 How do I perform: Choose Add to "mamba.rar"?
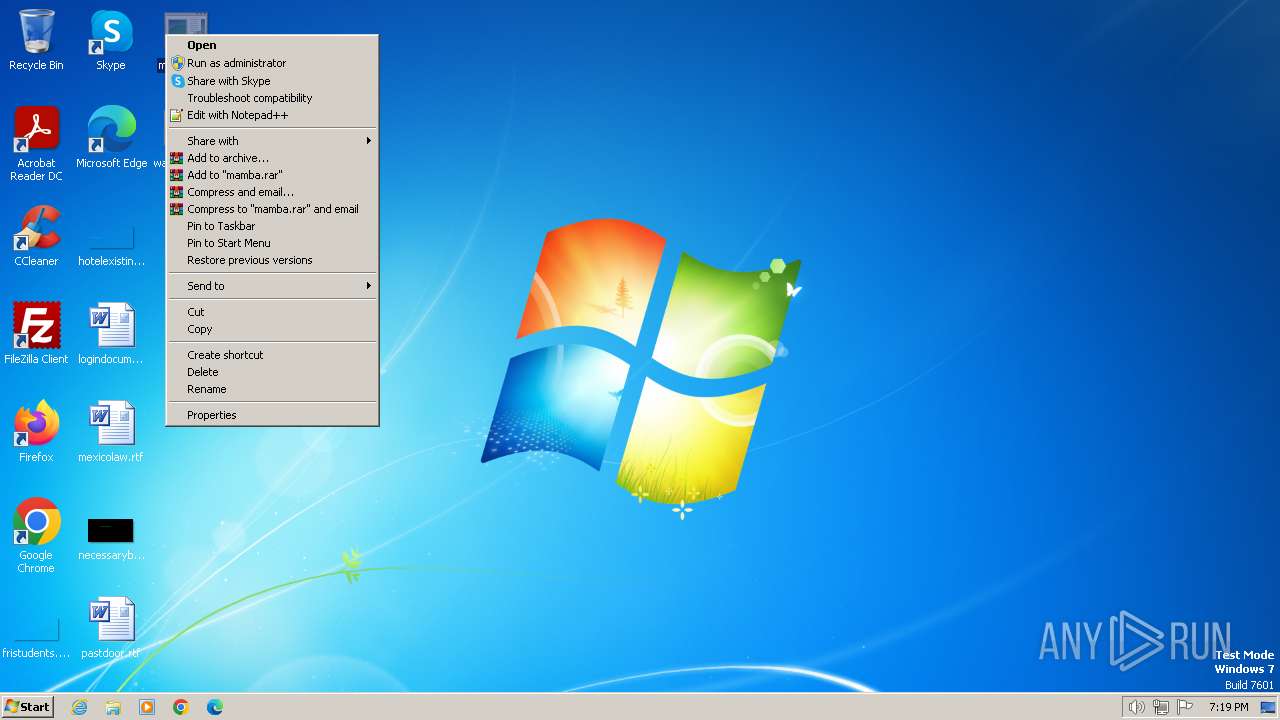[272, 175]
